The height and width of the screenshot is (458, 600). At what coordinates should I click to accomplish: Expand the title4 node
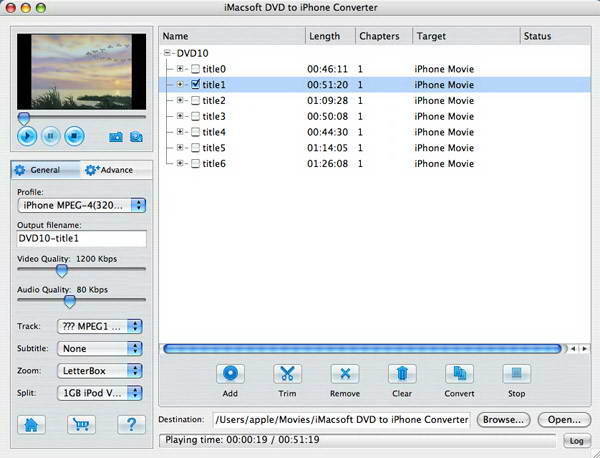click(180, 132)
